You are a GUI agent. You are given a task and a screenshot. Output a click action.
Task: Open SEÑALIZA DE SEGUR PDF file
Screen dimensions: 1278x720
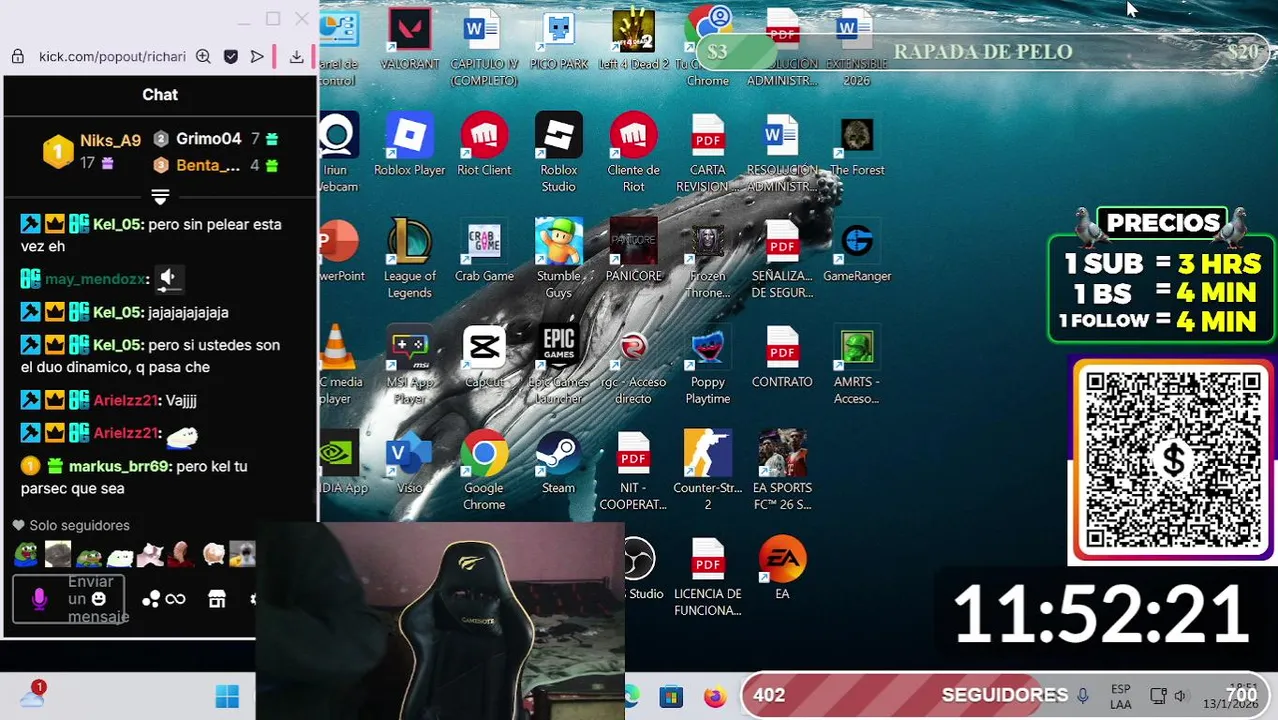pos(782,260)
